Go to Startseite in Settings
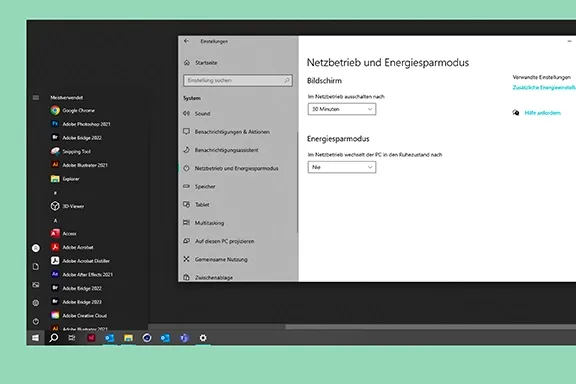Viewport: 576px width, 384px height. (x=201, y=63)
